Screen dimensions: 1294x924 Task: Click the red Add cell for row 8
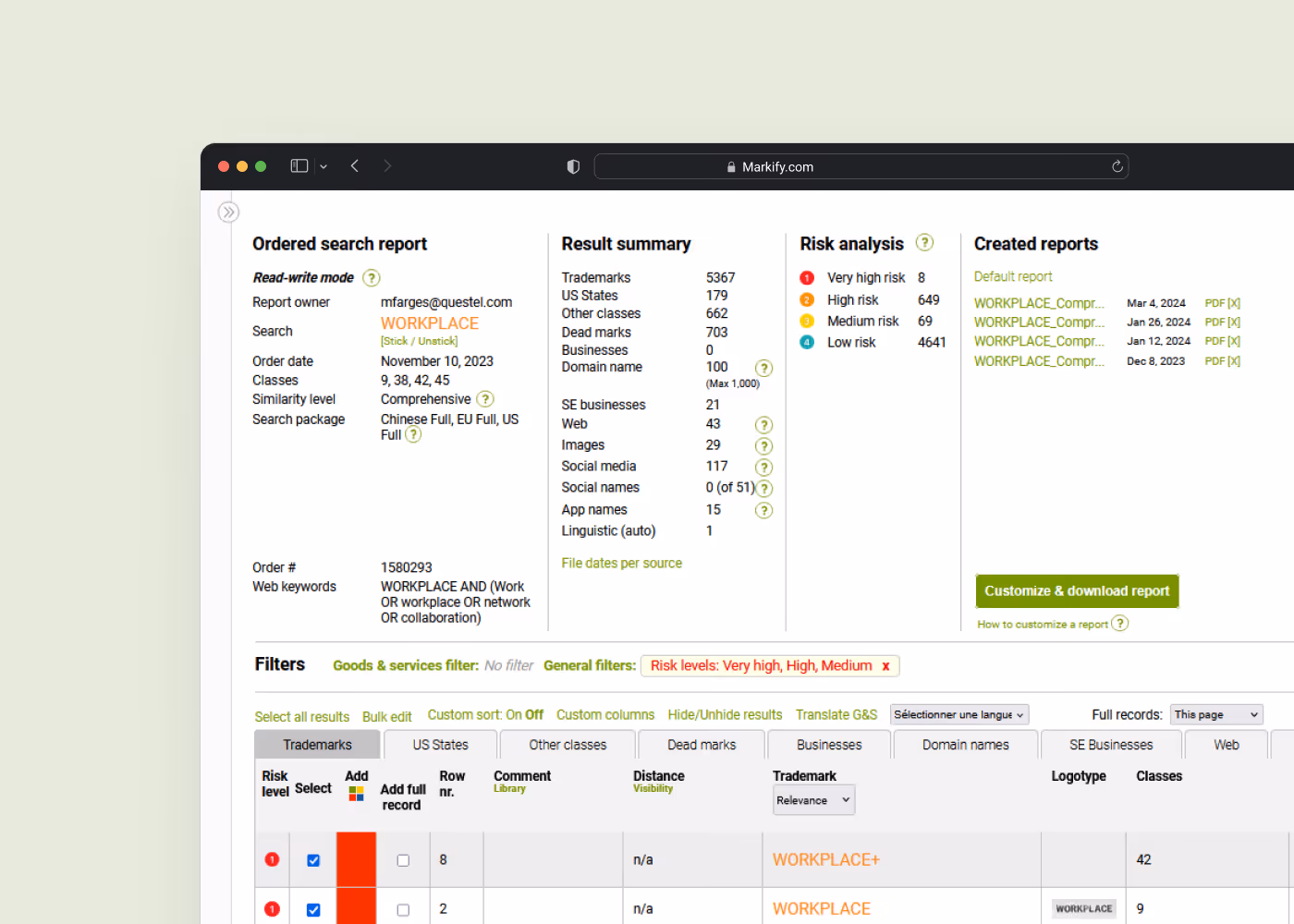(x=357, y=859)
